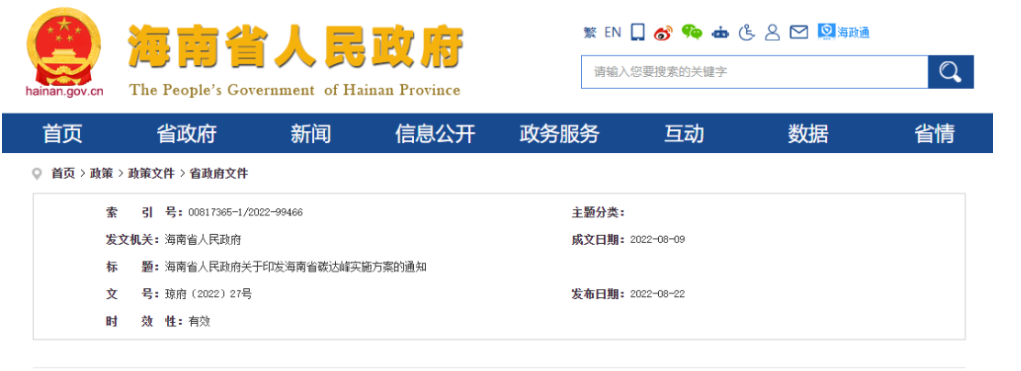The image size is (1021, 371).
Task: Click the 海南省人民政府 header title
Action: click(295, 46)
